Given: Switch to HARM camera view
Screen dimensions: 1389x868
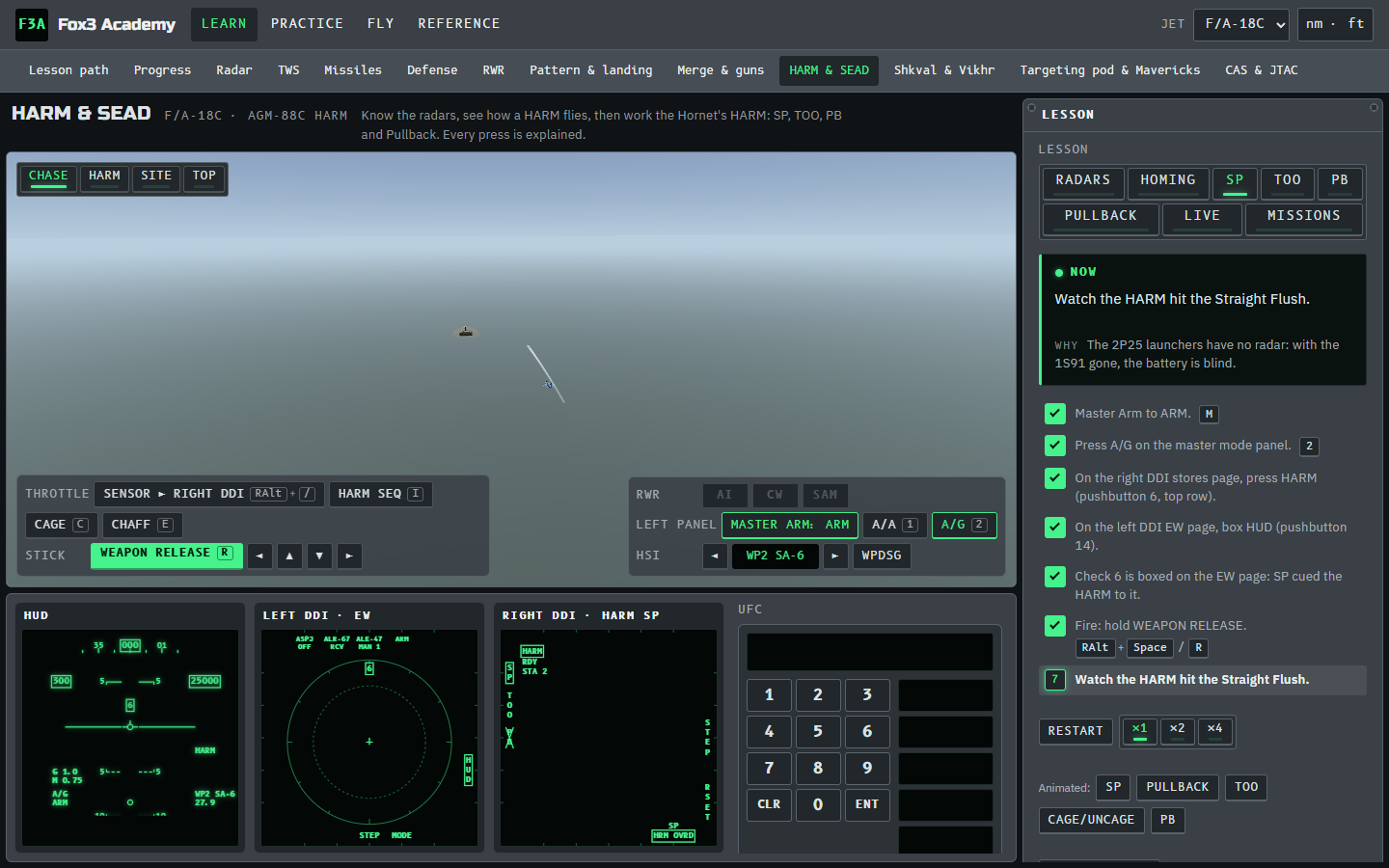Looking at the screenshot, I should (104, 178).
